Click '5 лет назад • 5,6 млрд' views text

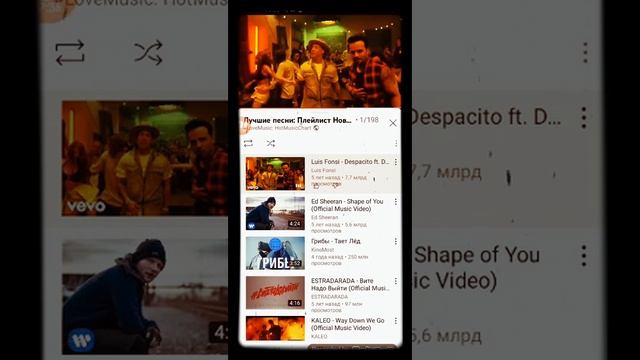pos(339,224)
